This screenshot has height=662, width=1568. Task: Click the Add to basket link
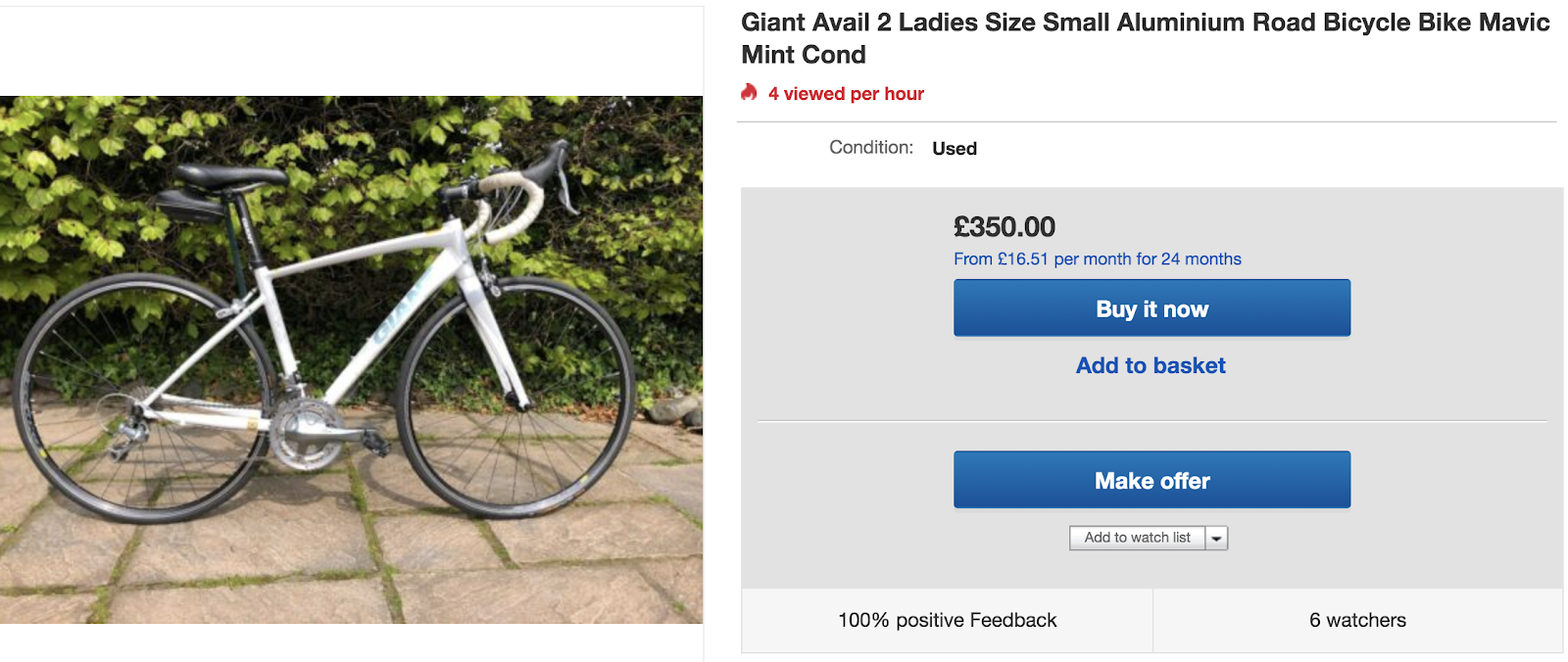tap(1151, 366)
